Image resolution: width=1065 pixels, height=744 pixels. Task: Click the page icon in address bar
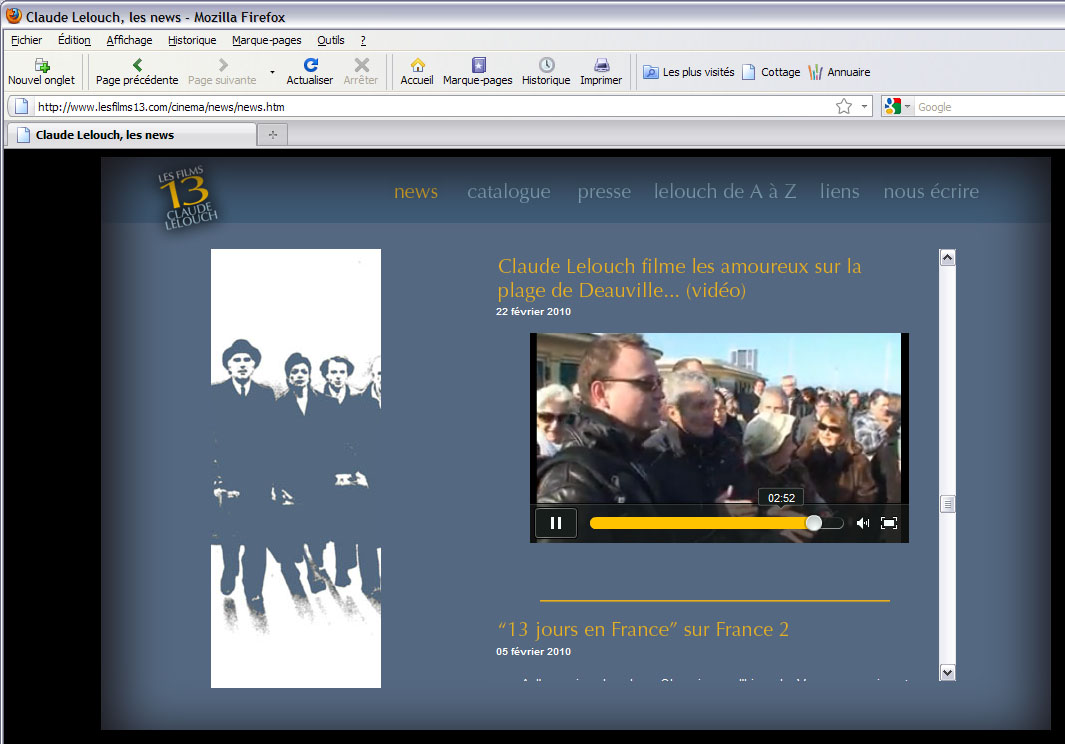21,107
